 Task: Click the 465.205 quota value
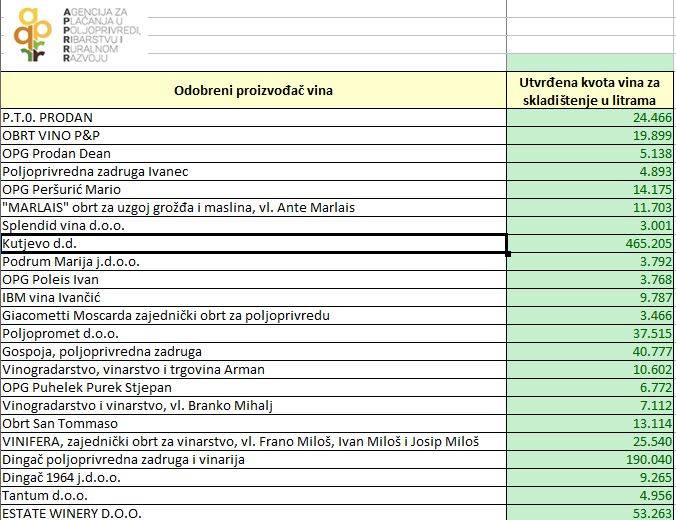[x=589, y=244]
